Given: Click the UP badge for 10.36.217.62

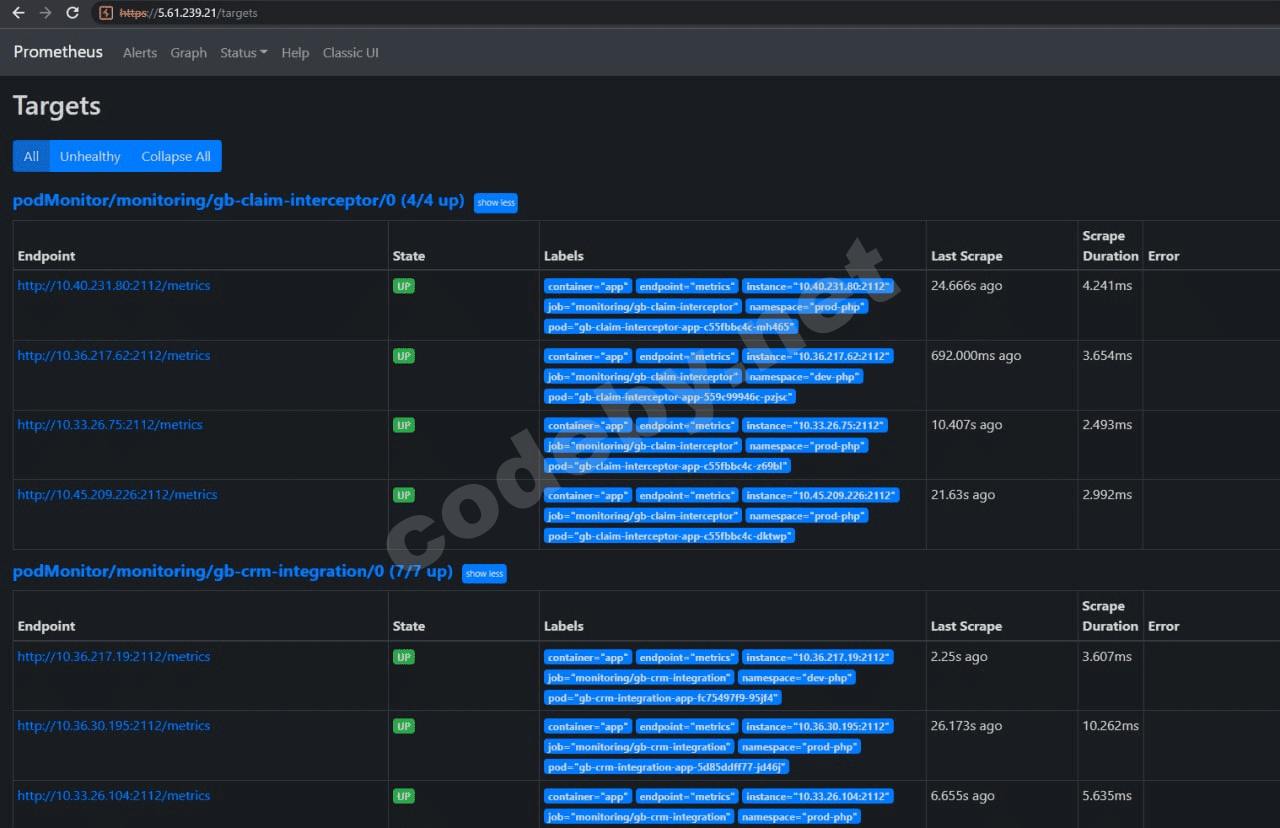Looking at the screenshot, I should pyautogui.click(x=404, y=356).
